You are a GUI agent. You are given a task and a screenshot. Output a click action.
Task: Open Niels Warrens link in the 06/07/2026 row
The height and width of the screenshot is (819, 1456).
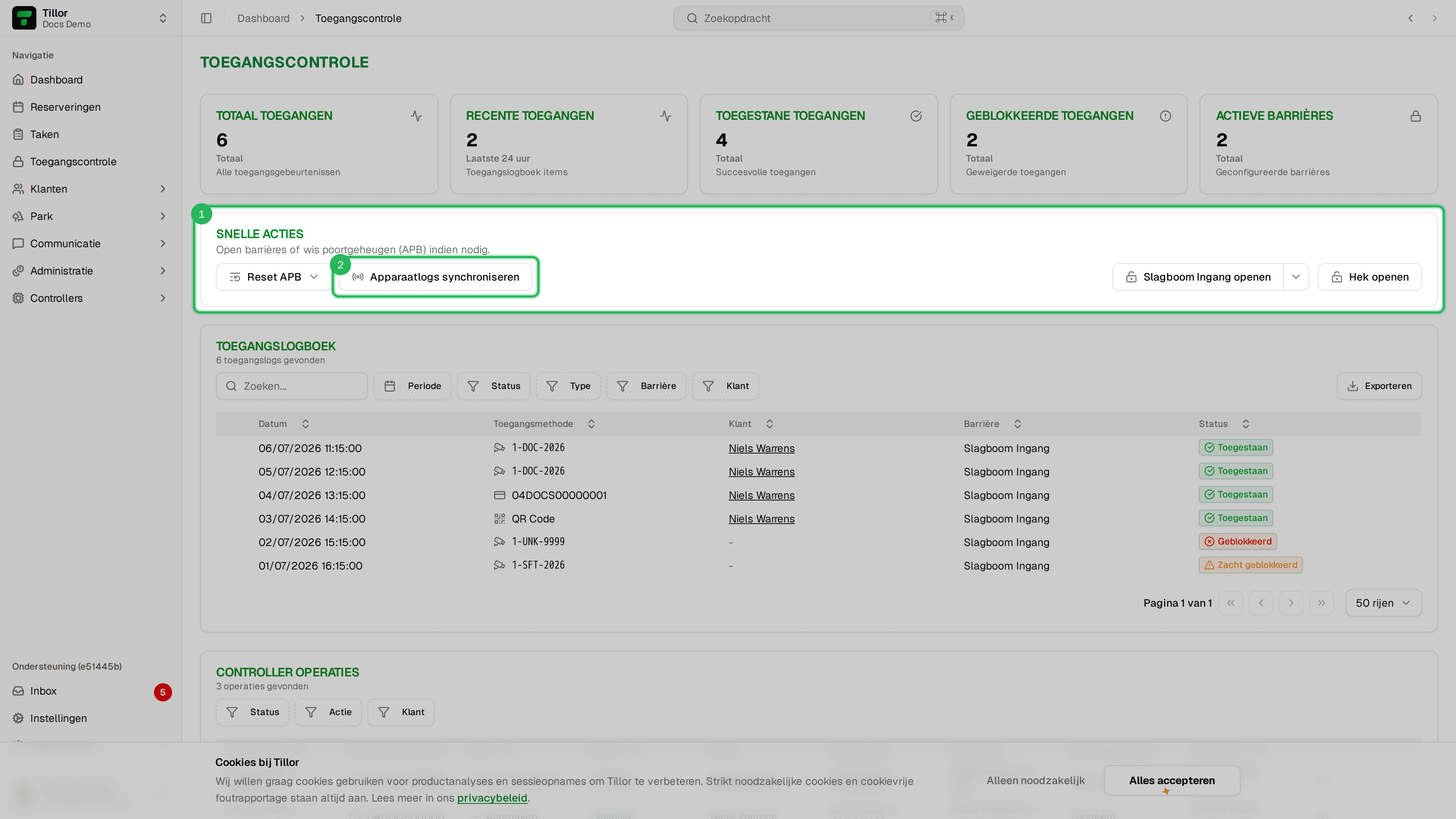click(x=761, y=448)
